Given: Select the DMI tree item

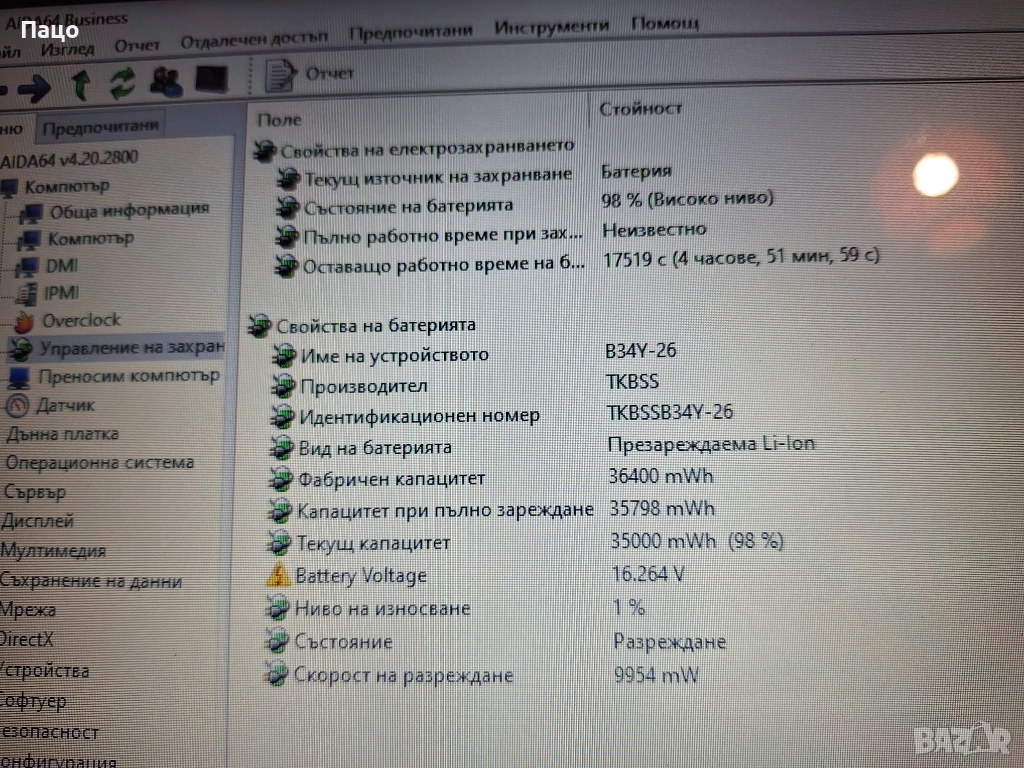Looking at the screenshot, I should 61,266.
